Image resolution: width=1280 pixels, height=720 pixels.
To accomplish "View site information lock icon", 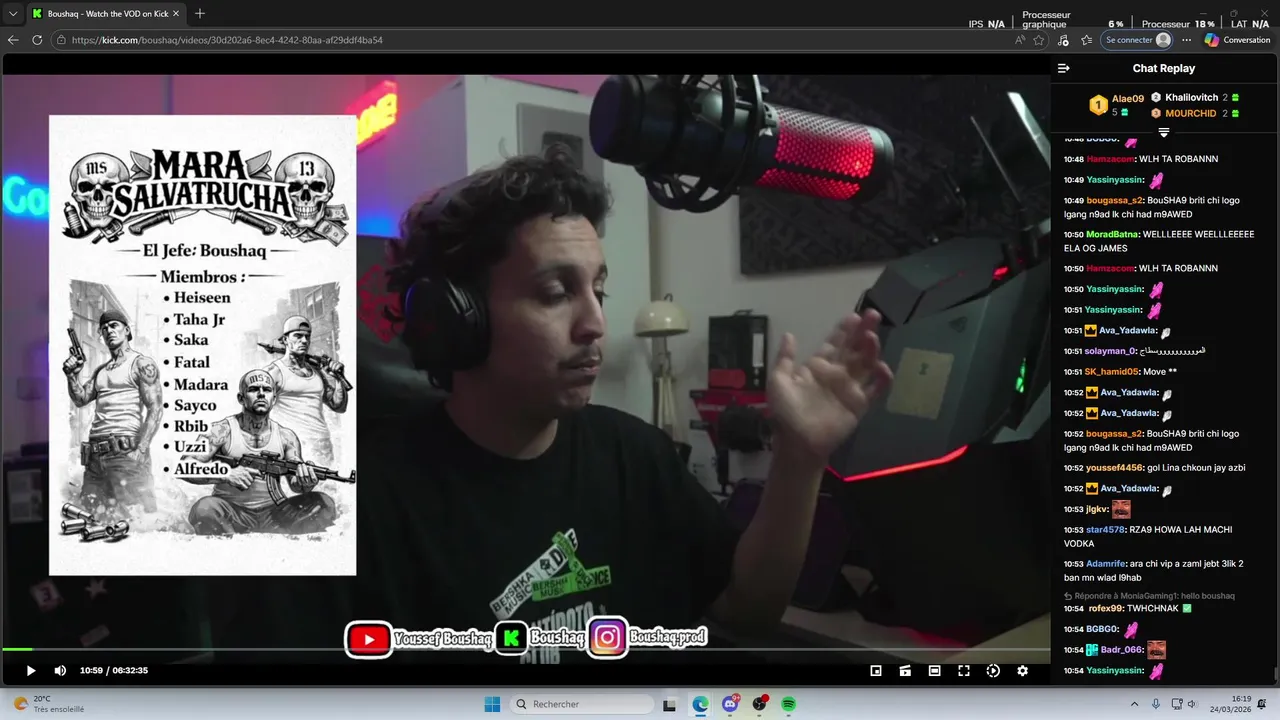I will point(61,40).
